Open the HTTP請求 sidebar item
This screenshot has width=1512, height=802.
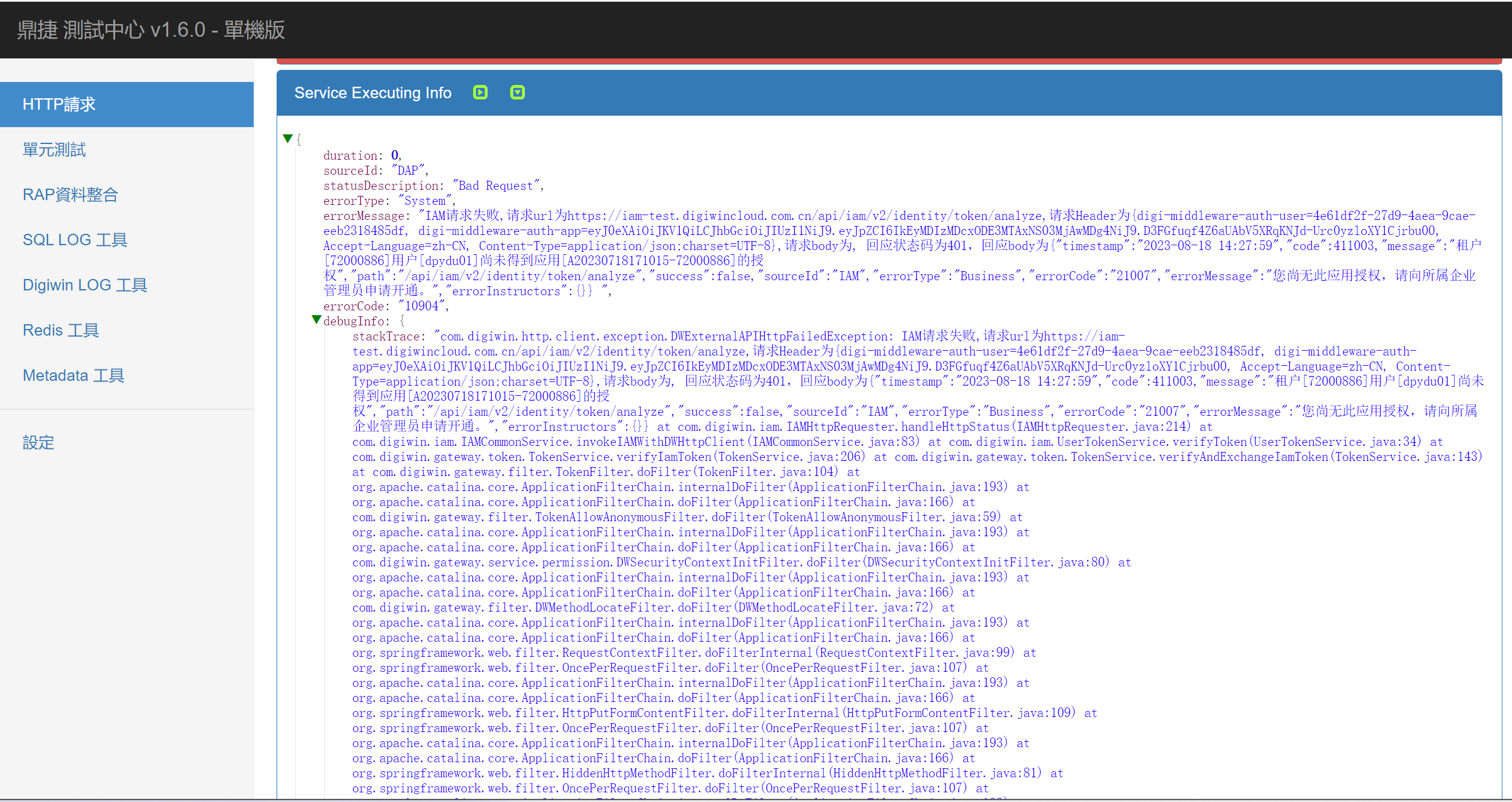[x=127, y=104]
